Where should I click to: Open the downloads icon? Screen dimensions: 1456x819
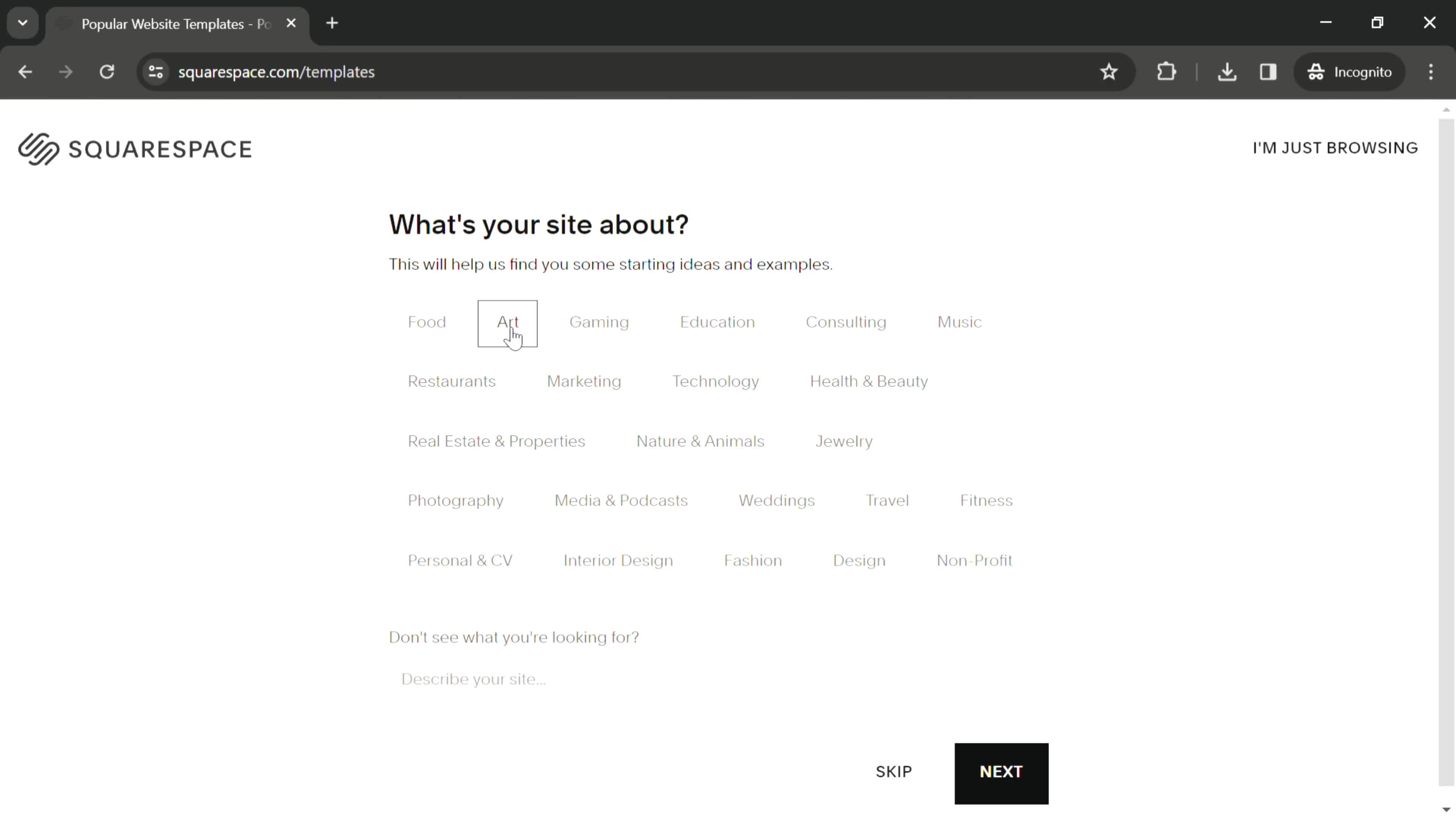point(1227,72)
